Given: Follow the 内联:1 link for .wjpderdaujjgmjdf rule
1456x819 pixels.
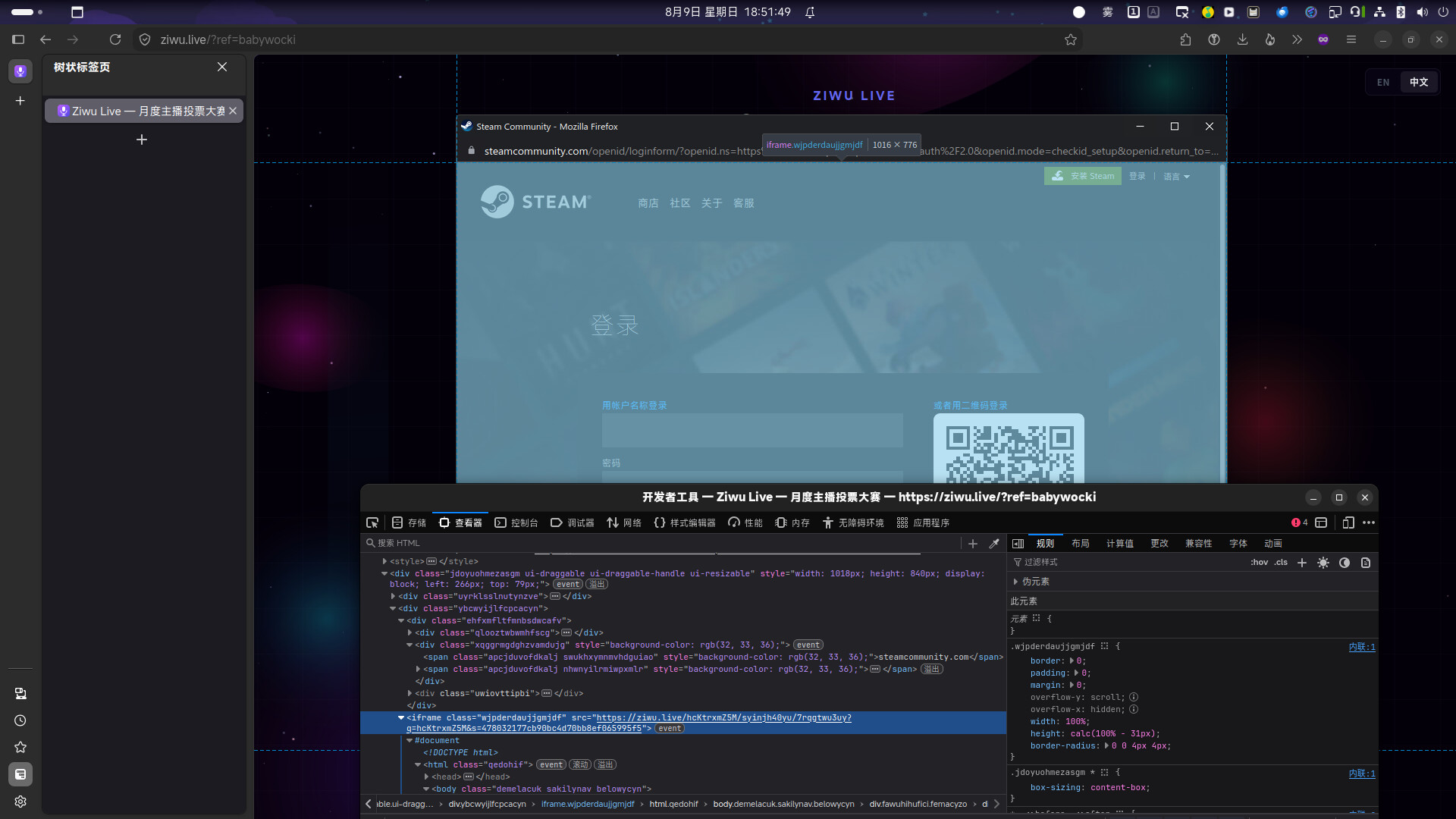Looking at the screenshot, I should (x=1362, y=647).
